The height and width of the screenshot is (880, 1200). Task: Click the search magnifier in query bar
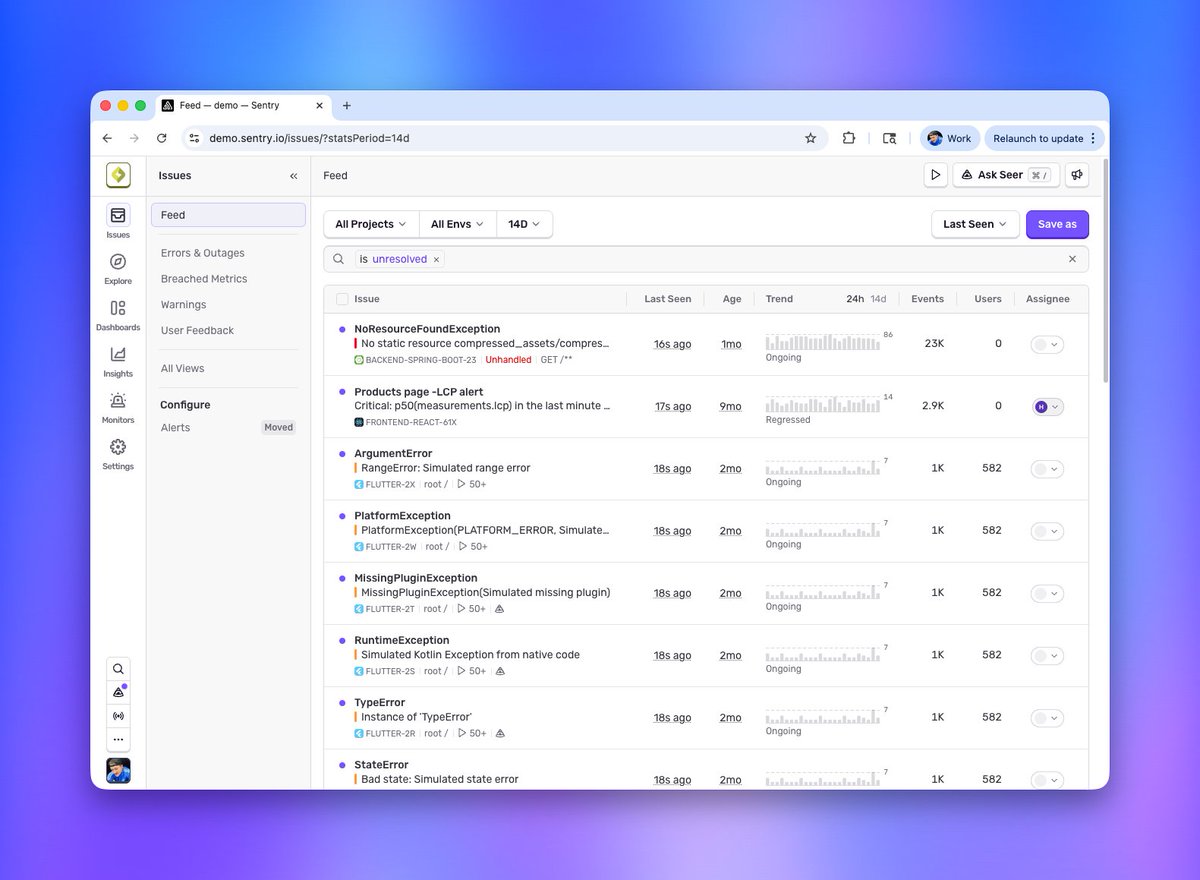coord(339,259)
